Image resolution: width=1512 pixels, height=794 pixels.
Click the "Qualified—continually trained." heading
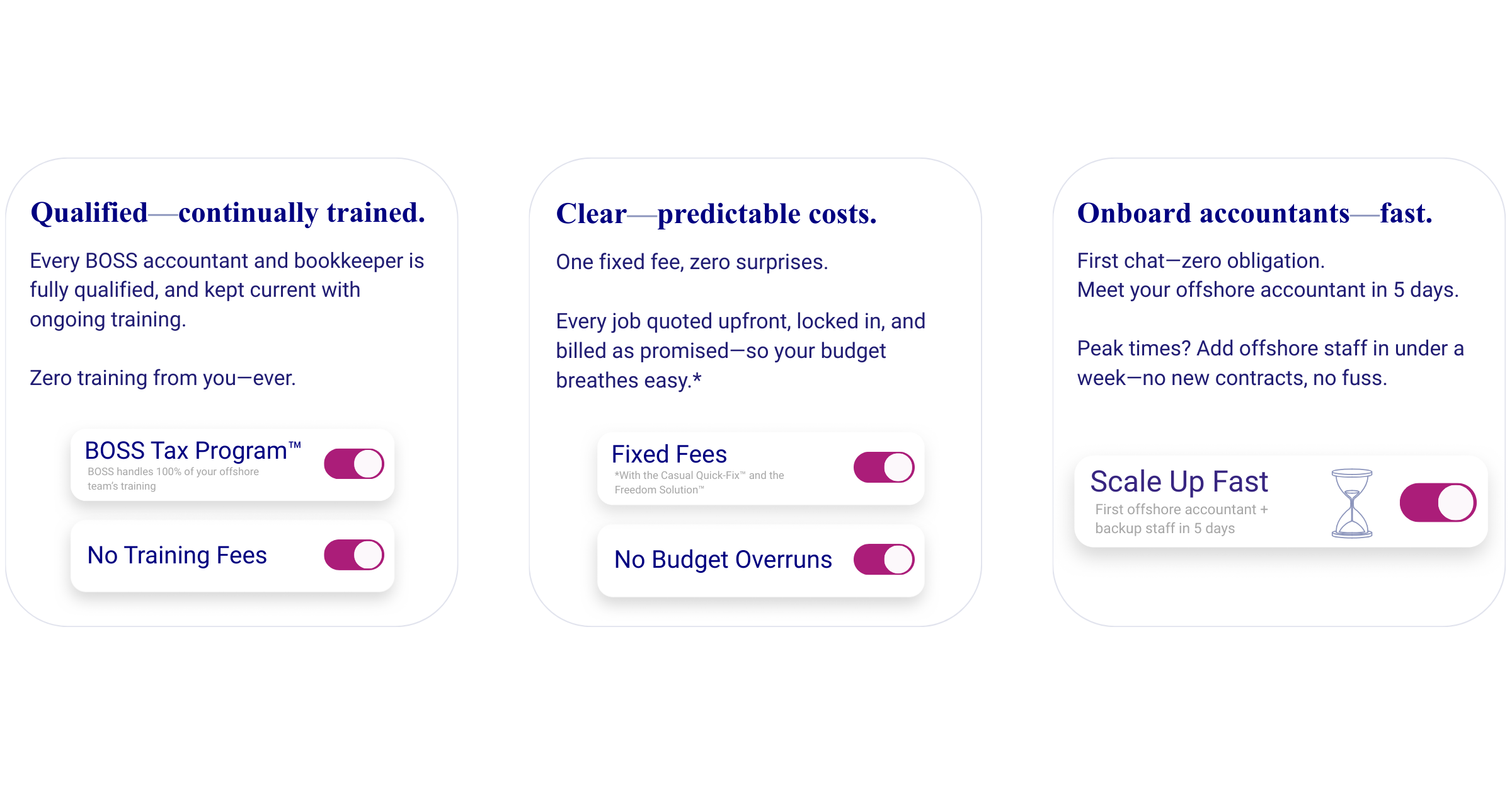click(x=228, y=213)
